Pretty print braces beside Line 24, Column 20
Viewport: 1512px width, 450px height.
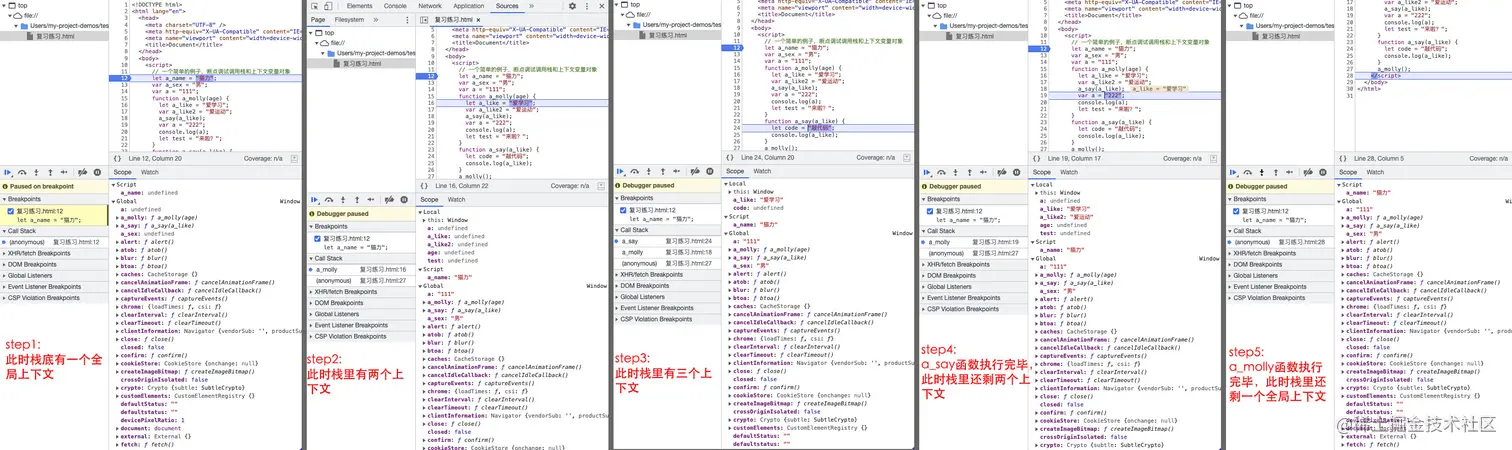tap(730, 158)
